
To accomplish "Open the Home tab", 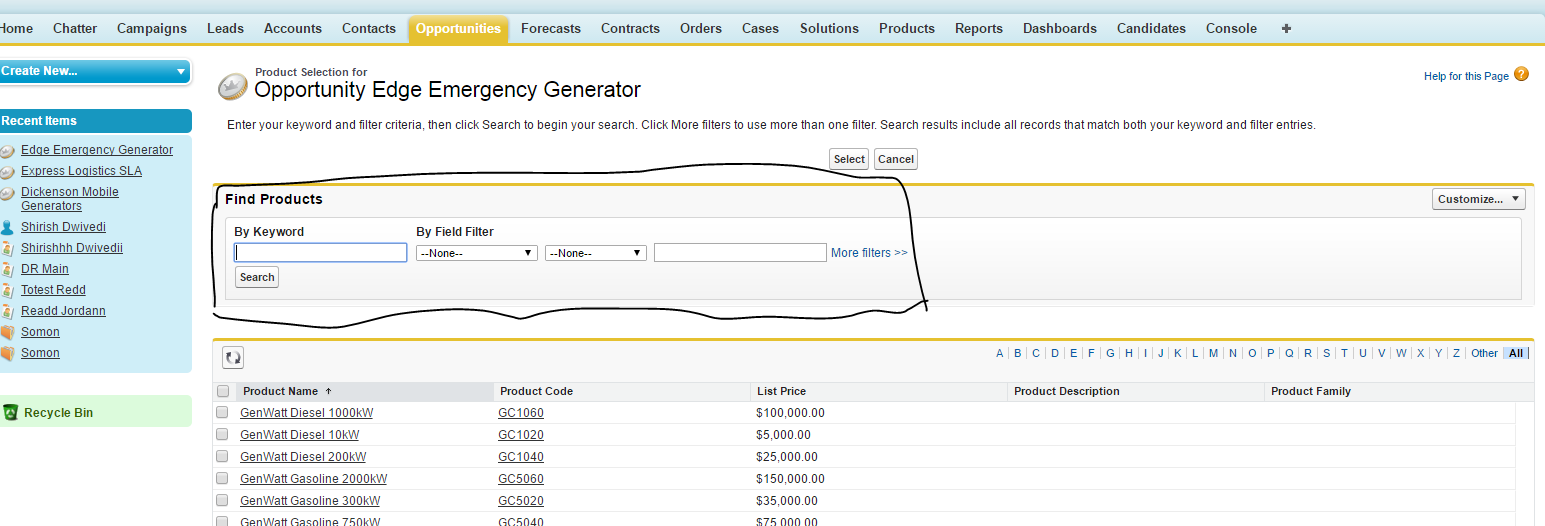I will (17, 28).
